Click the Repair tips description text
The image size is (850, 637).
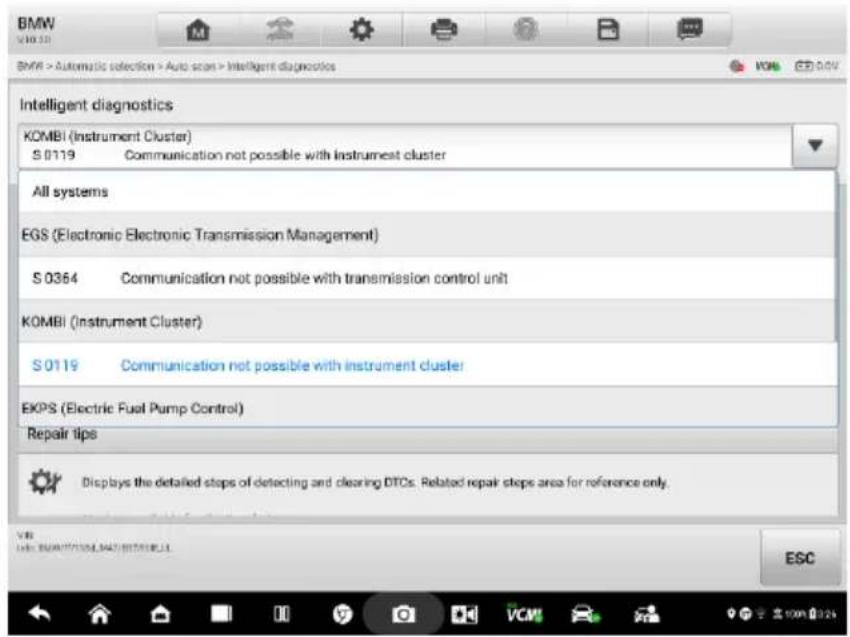point(374,482)
